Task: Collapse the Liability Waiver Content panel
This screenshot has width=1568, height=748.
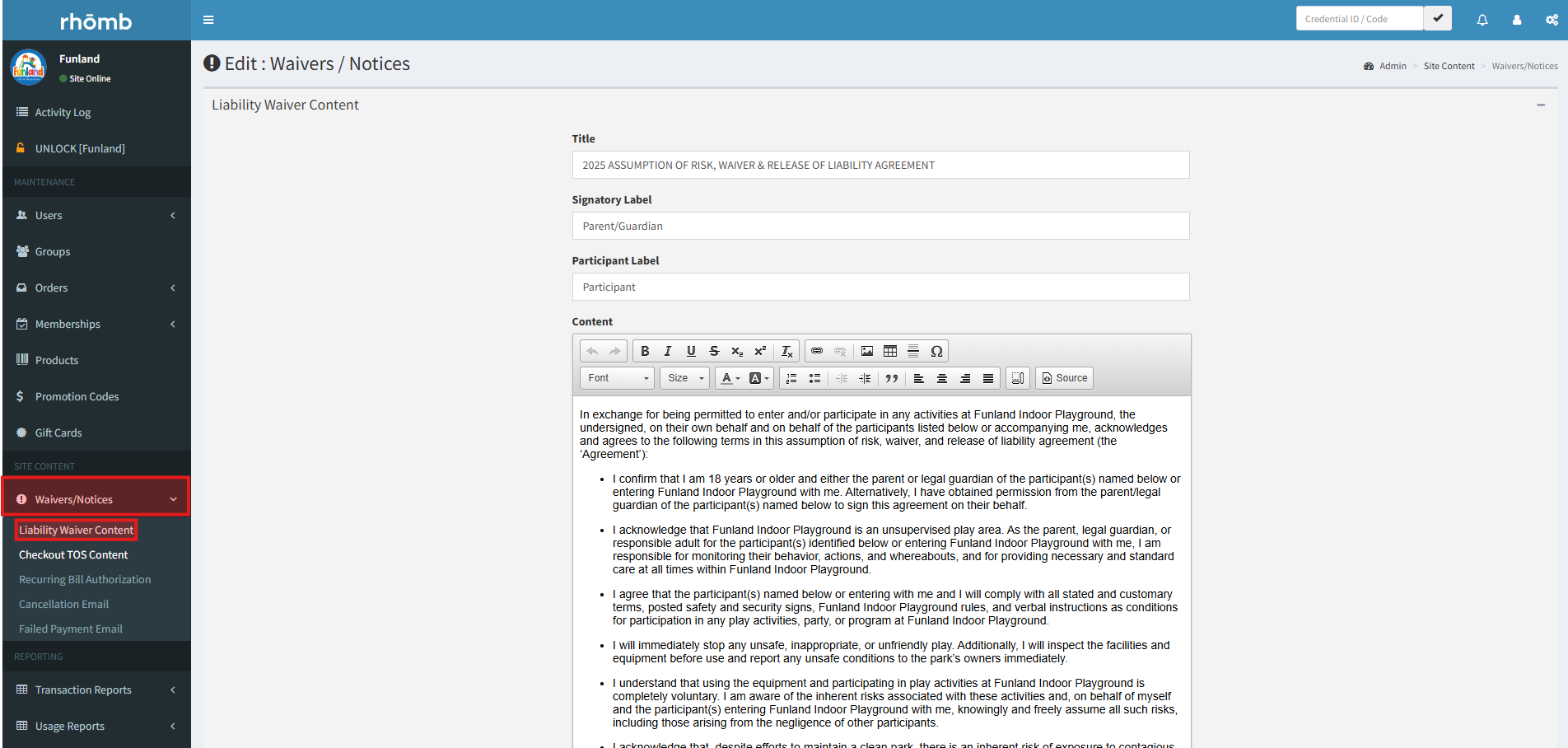Action: pyautogui.click(x=1541, y=105)
